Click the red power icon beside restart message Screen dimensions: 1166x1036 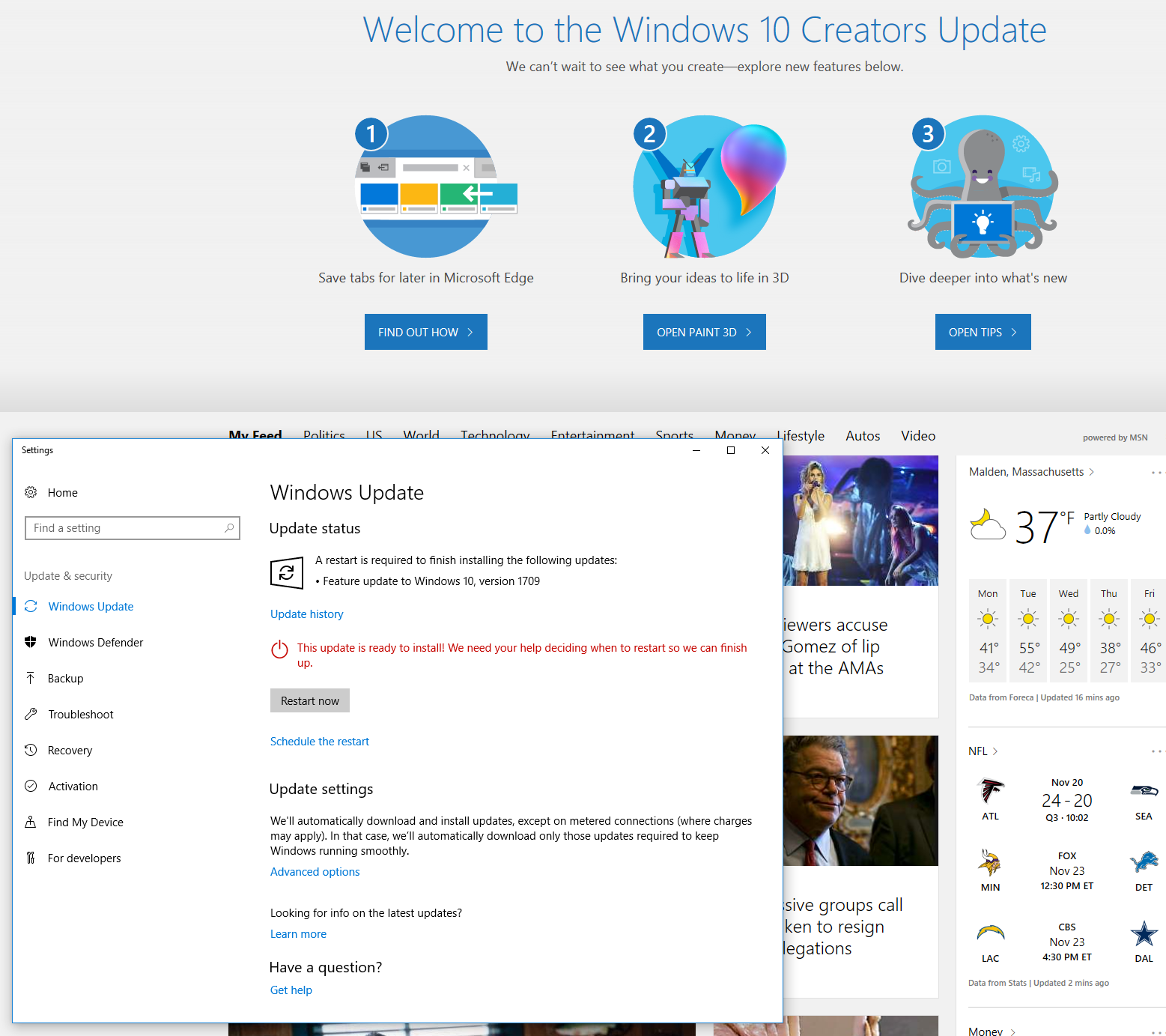pyautogui.click(x=279, y=649)
